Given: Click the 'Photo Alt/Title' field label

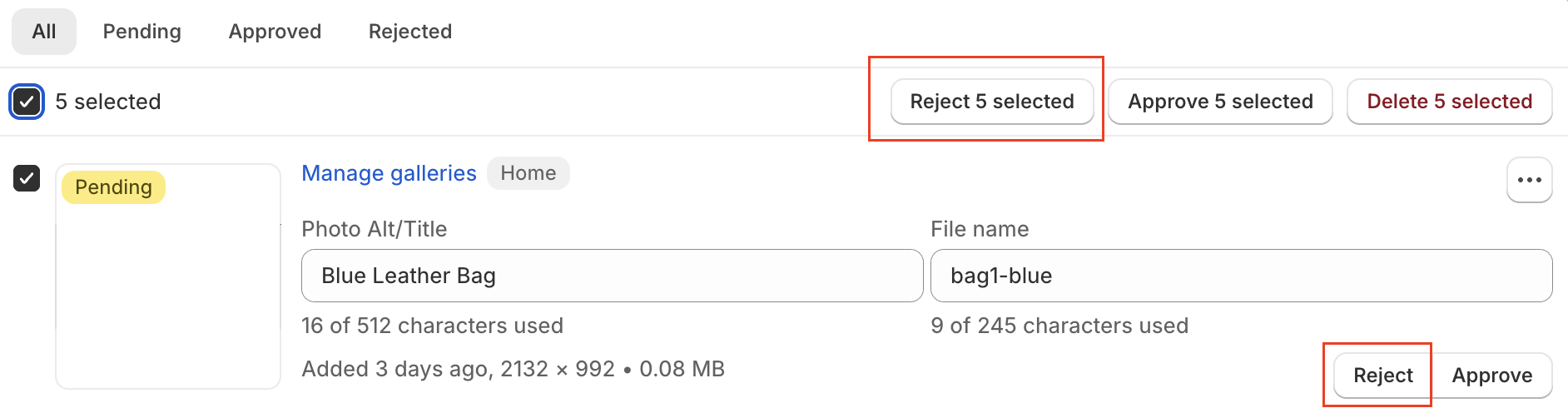Looking at the screenshot, I should click(x=374, y=229).
